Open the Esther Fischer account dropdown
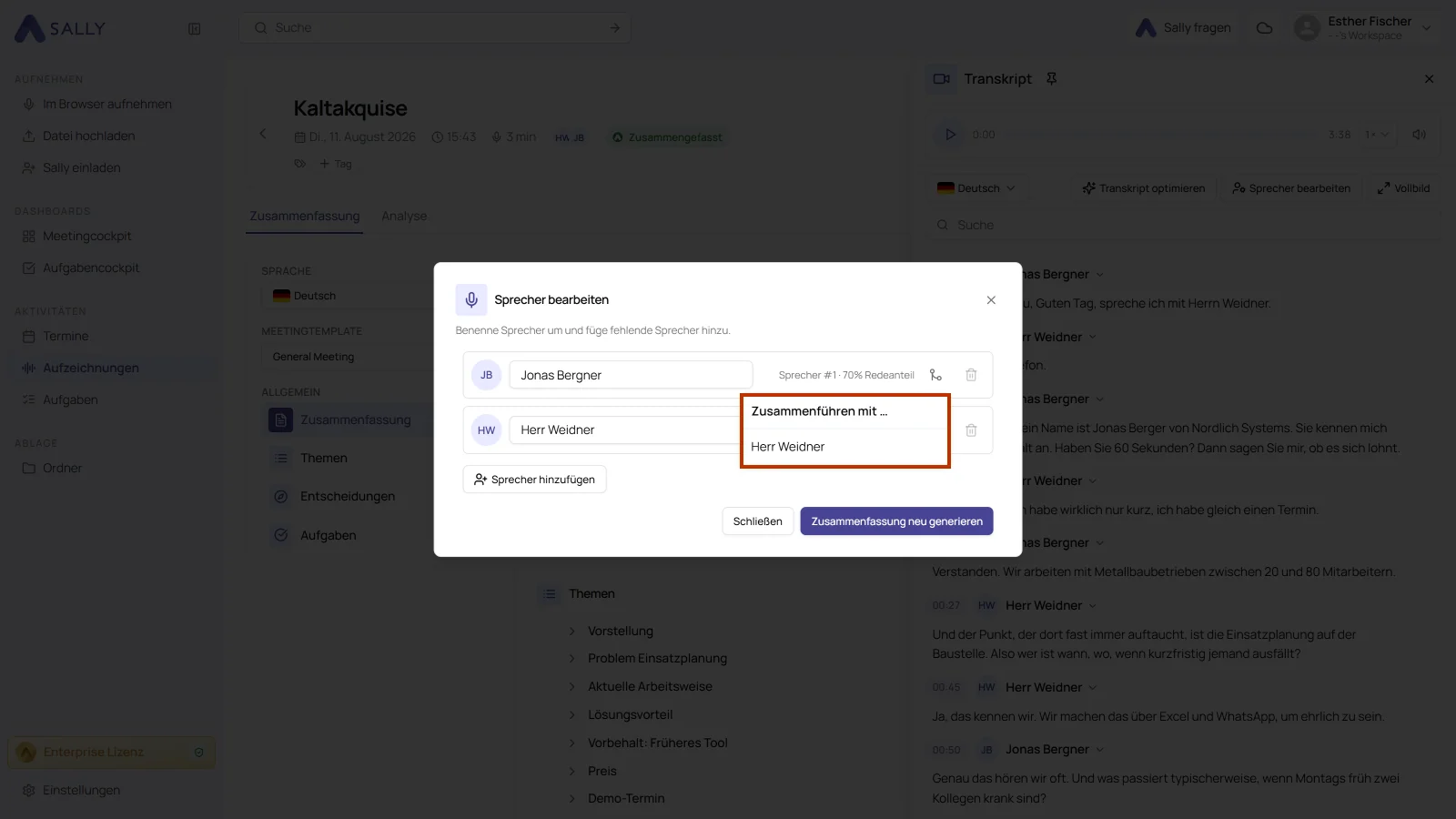The image size is (1456, 819). pos(1362,28)
